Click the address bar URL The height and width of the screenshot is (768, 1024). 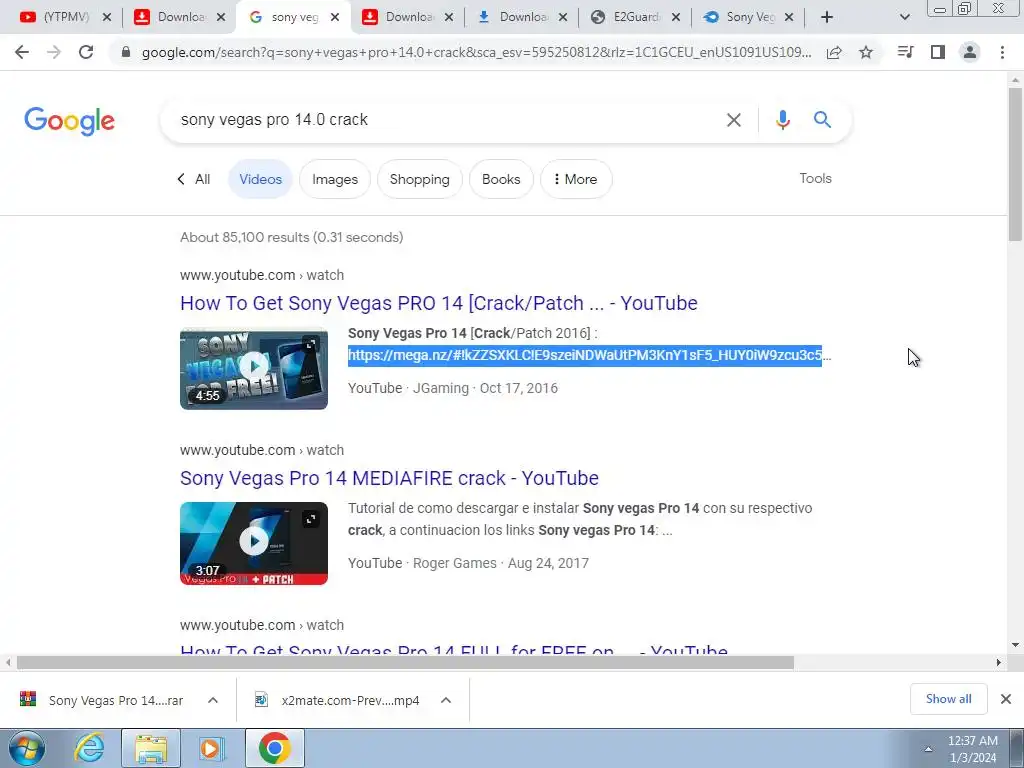[476, 52]
